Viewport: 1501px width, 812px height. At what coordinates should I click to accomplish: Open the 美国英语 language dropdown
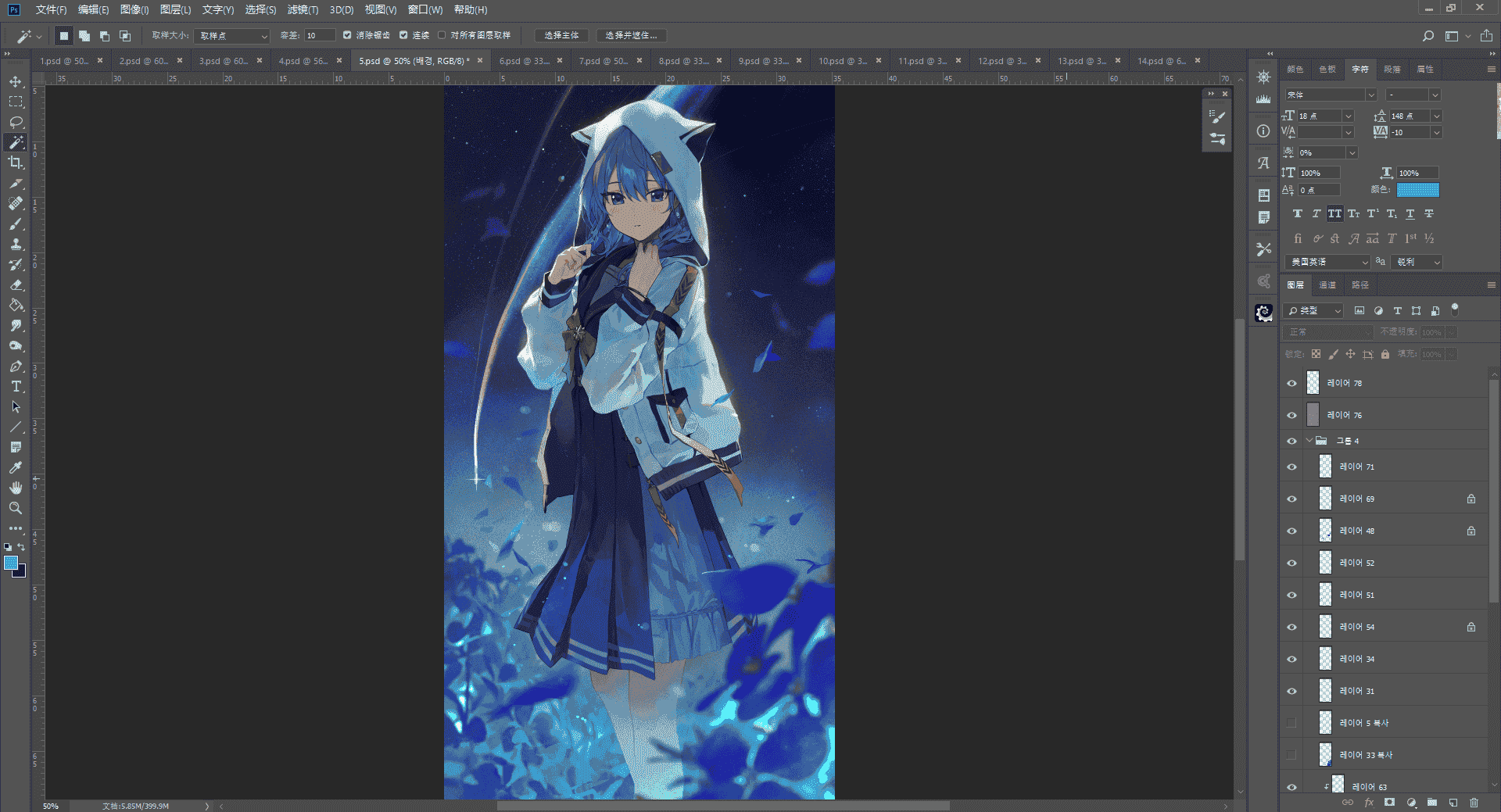tap(1327, 262)
